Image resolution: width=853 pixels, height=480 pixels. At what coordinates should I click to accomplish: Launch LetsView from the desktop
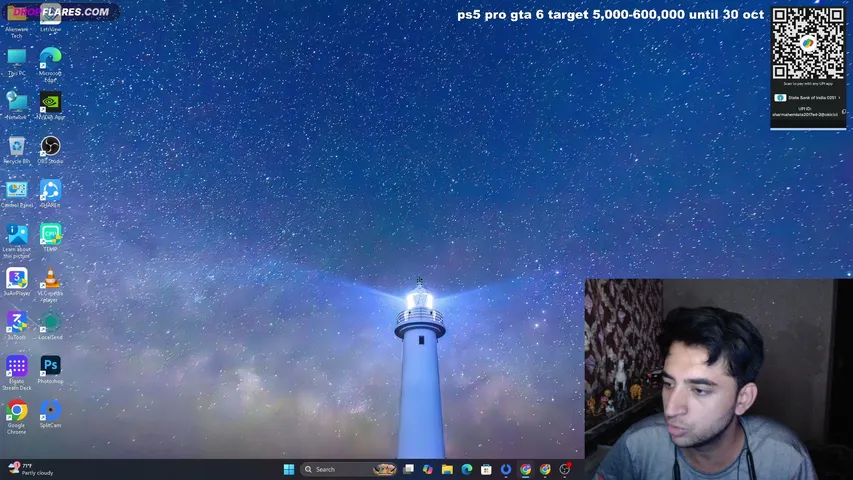(x=50, y=19)
